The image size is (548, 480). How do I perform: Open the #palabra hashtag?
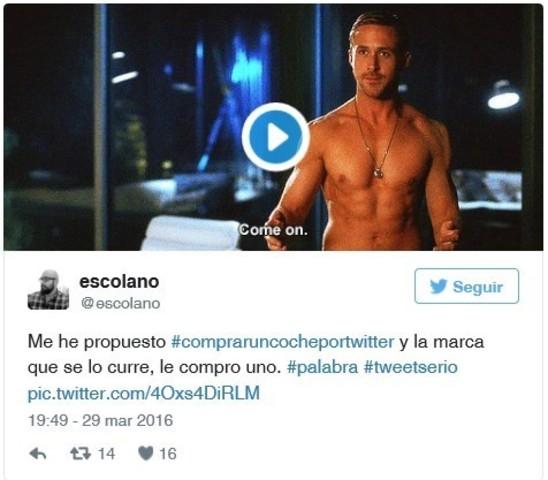pyautogui.click(x=322, y=367)
